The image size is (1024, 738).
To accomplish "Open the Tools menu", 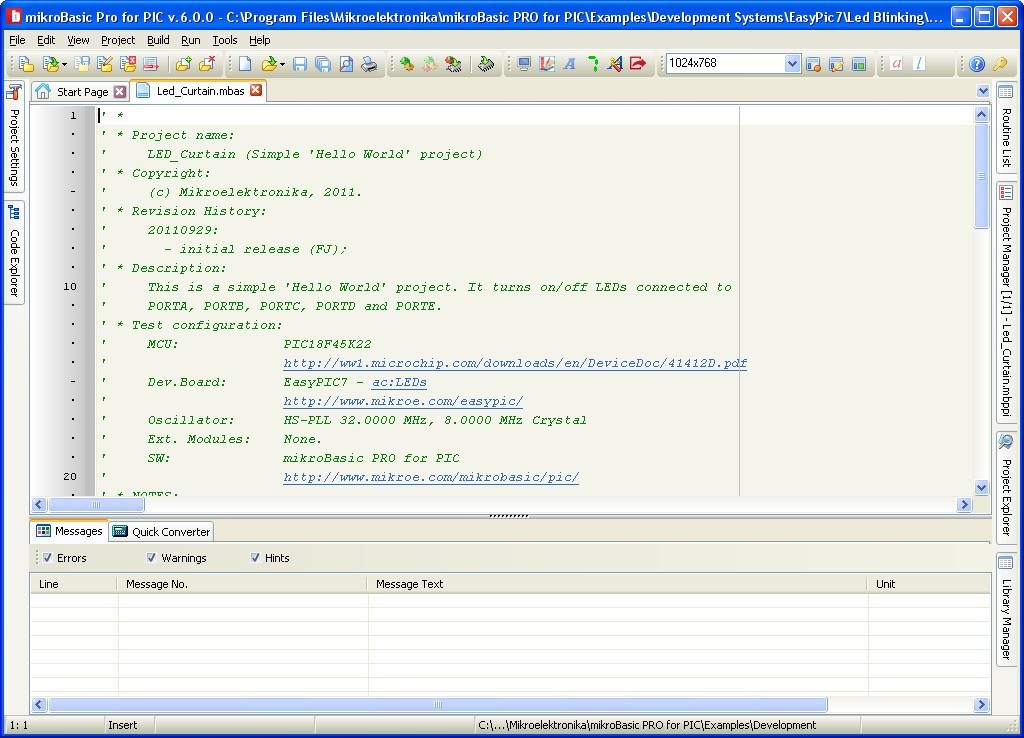I will click(225, 40).
